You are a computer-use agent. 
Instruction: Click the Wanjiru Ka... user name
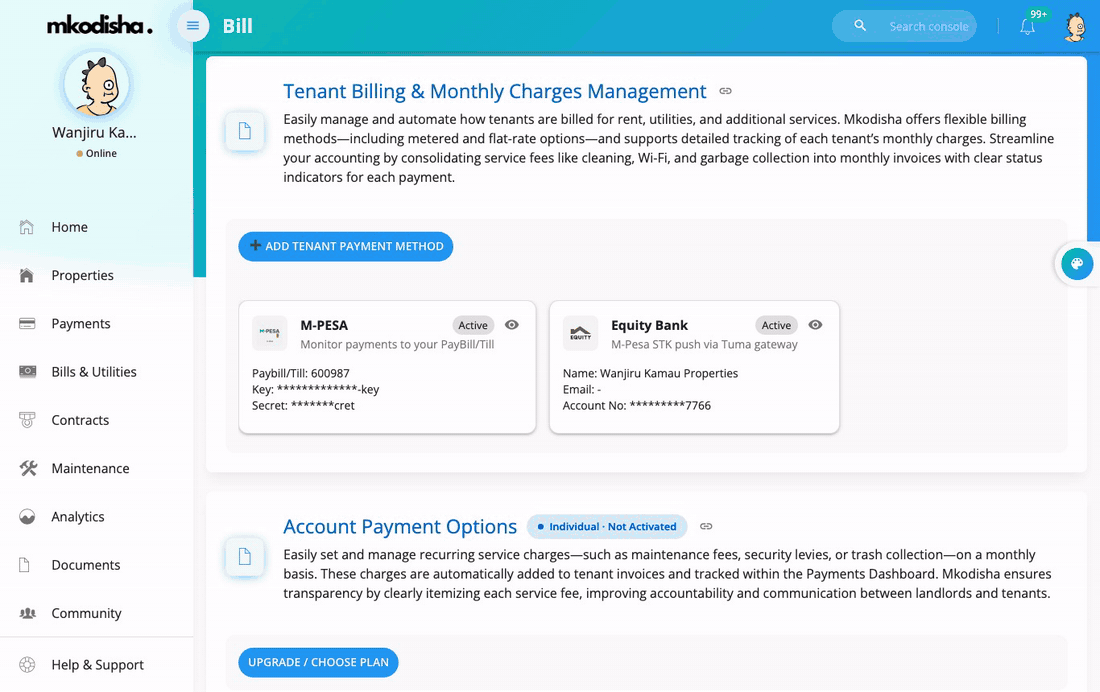94,133
